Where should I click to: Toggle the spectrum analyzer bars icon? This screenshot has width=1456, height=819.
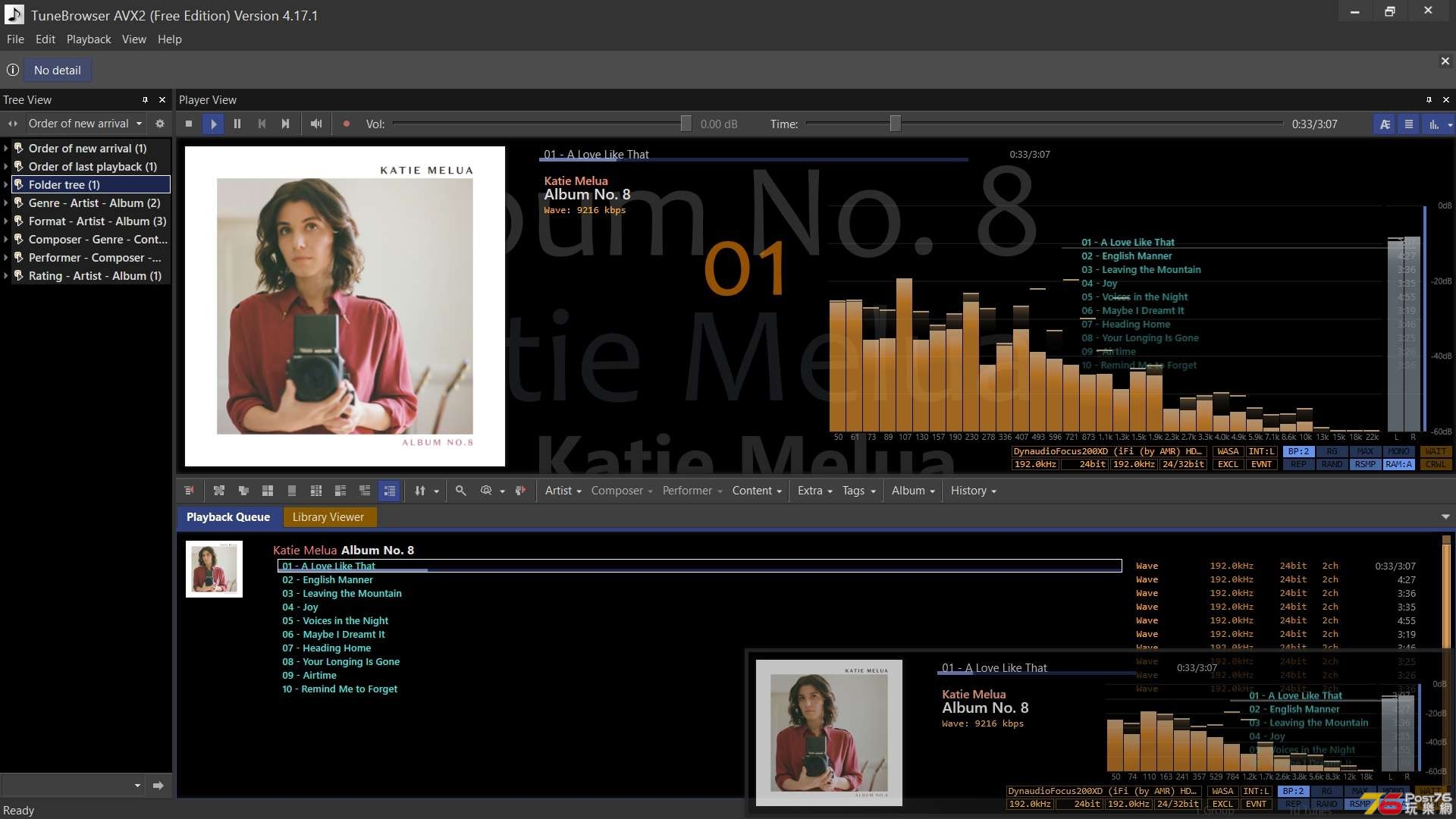1433,124
